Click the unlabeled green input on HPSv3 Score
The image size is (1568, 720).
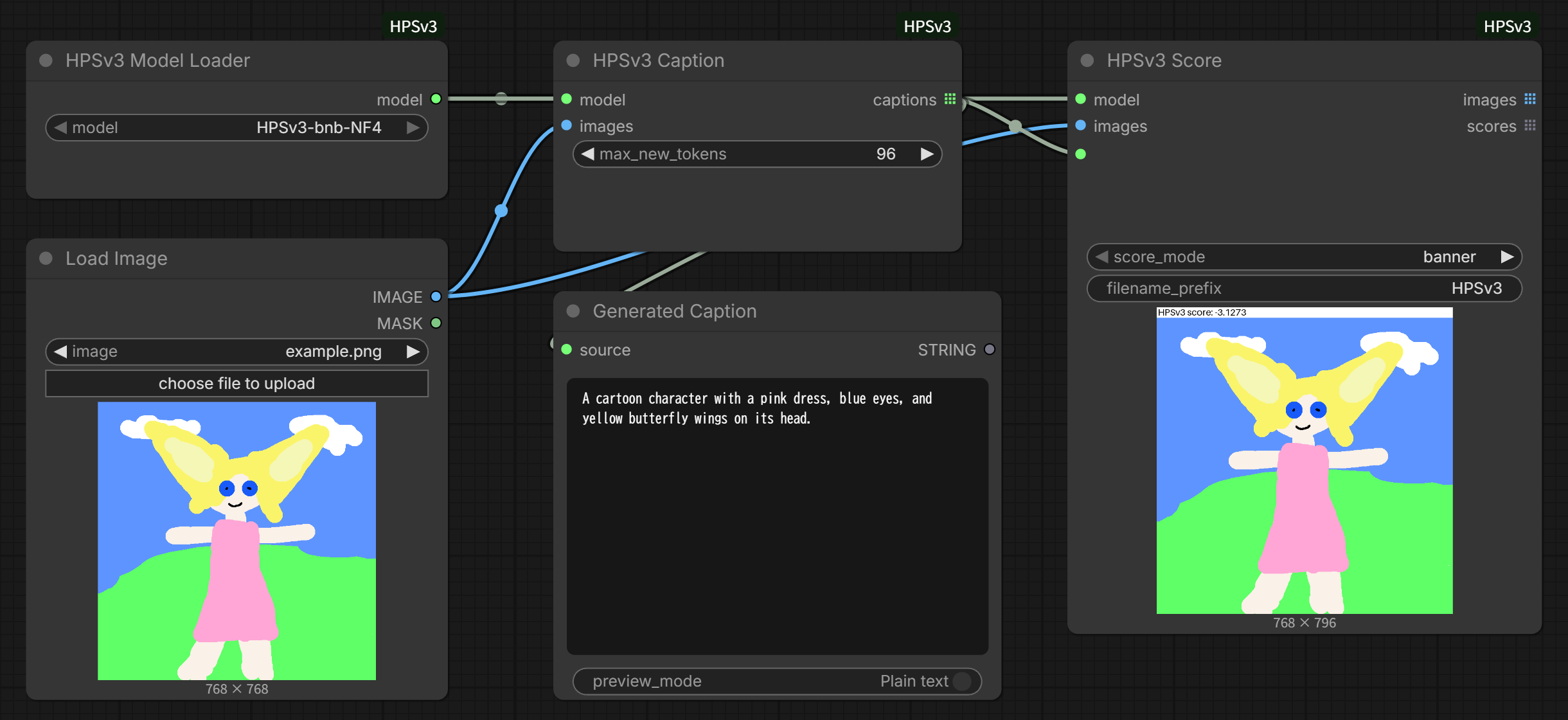[x=1081, y=154]
